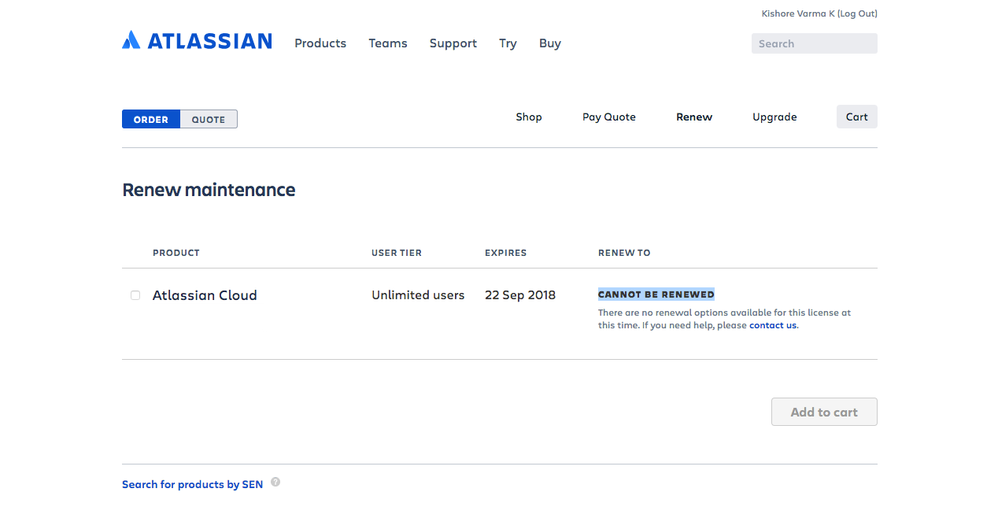Click the help icon beside SEN search
The image size is (998, 526).
pyautogui.click(x=276, y=482)
